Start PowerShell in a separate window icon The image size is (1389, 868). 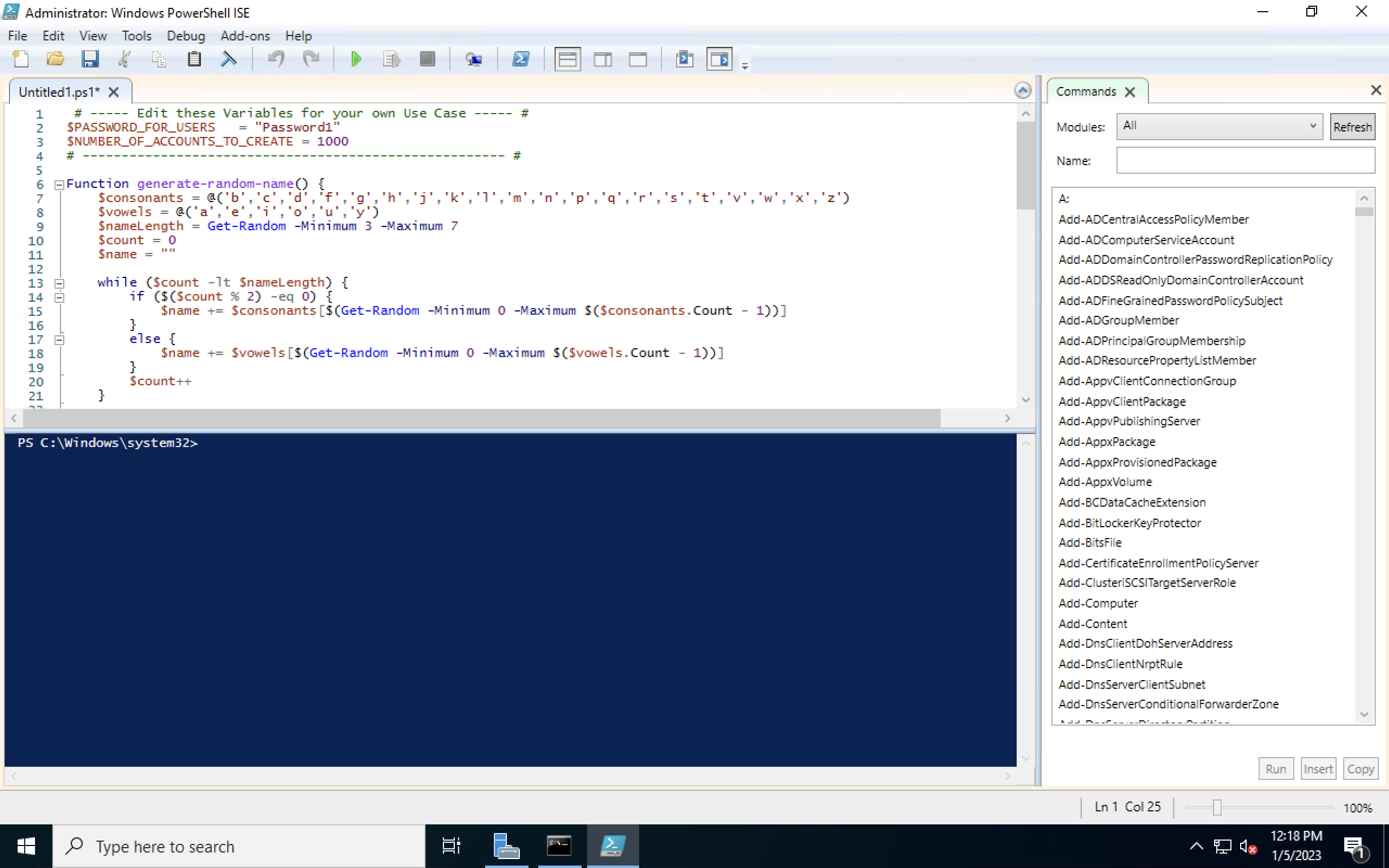(x=520, y=59)
